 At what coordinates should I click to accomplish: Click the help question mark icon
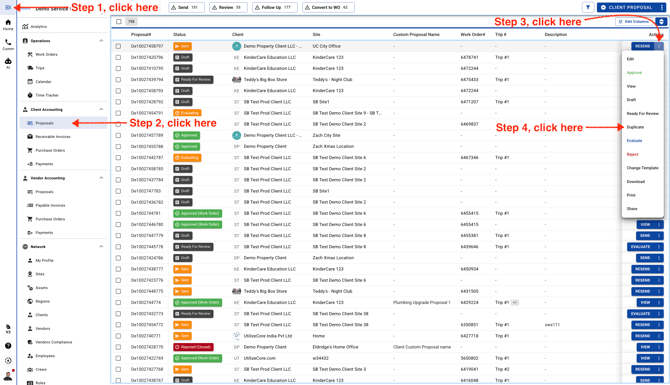[8, 346]
